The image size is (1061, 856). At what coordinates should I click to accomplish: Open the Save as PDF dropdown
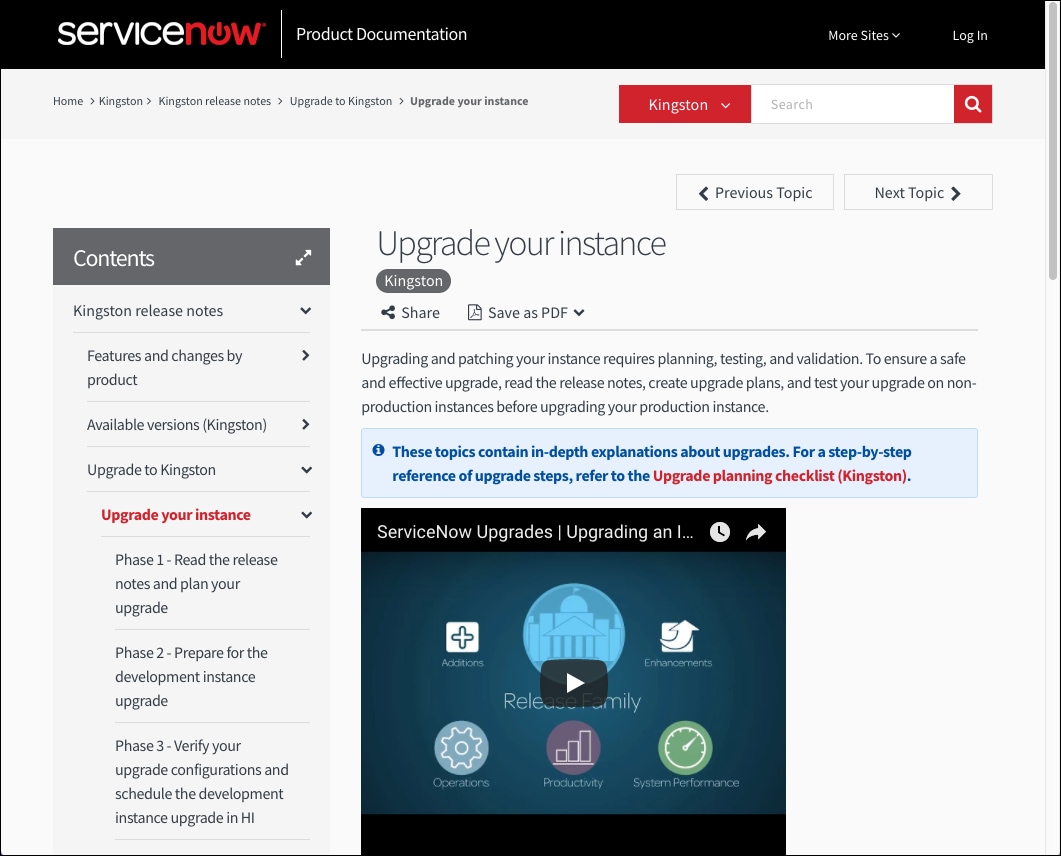[526, 313]
